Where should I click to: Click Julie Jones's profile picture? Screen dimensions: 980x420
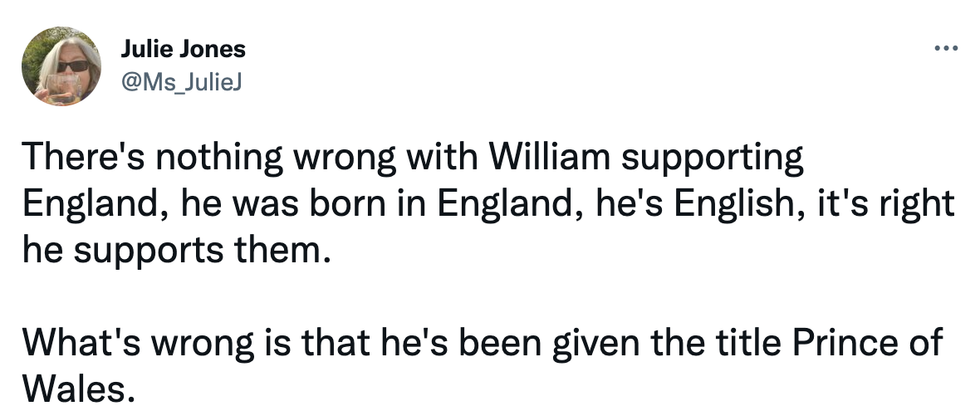tap(61, 66)
